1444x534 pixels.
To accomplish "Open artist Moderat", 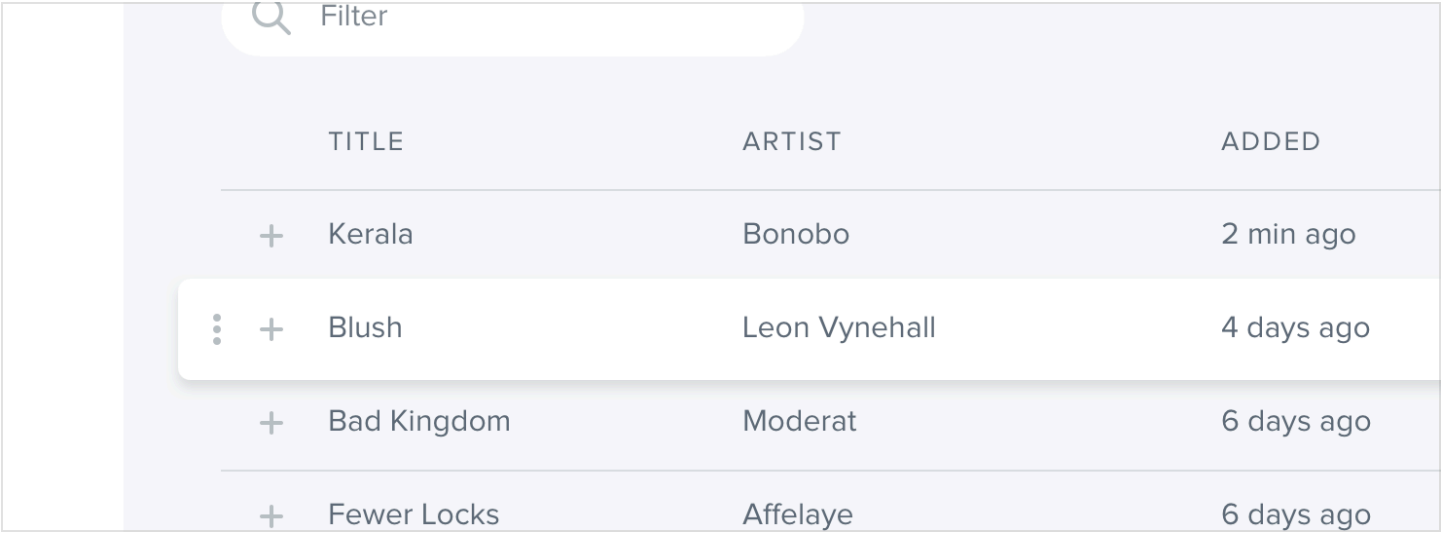I will (x=799, y=422).
